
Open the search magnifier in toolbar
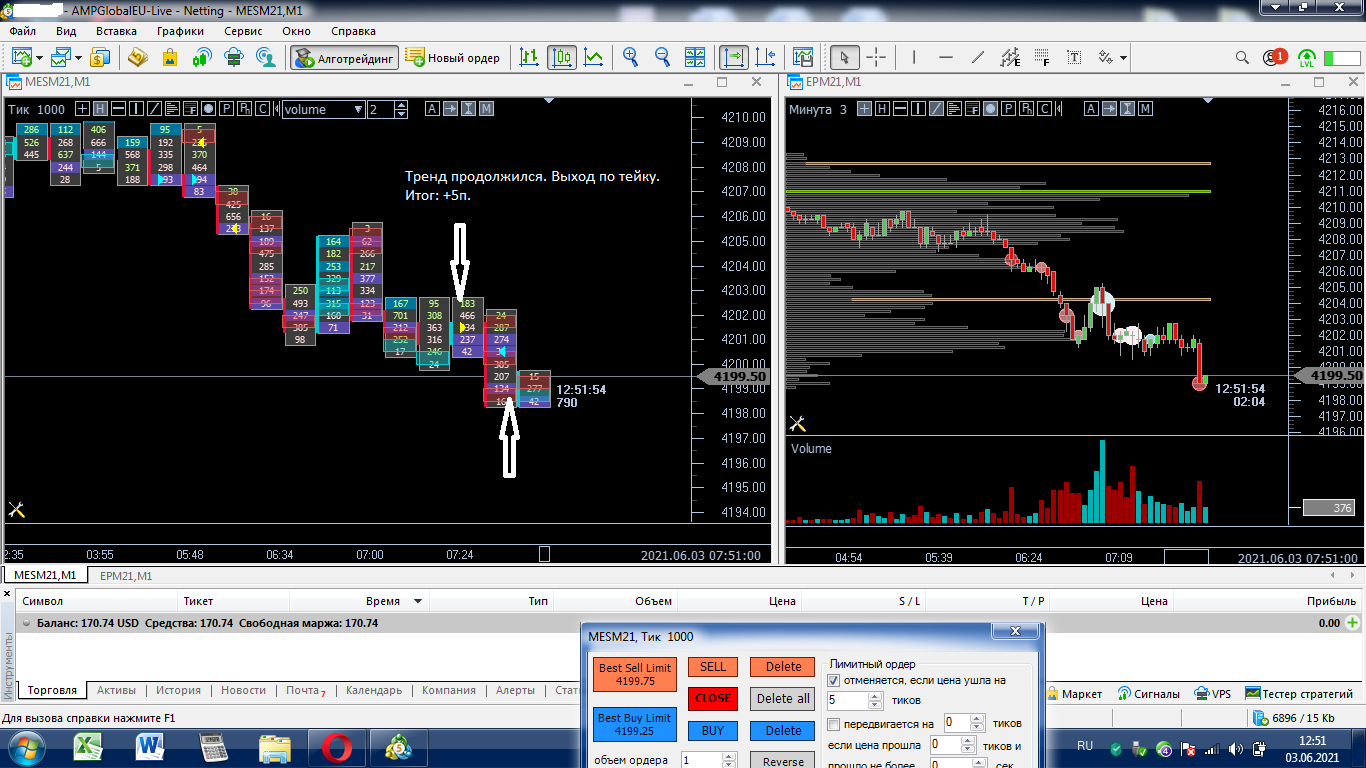click(x=1242, y=57)
